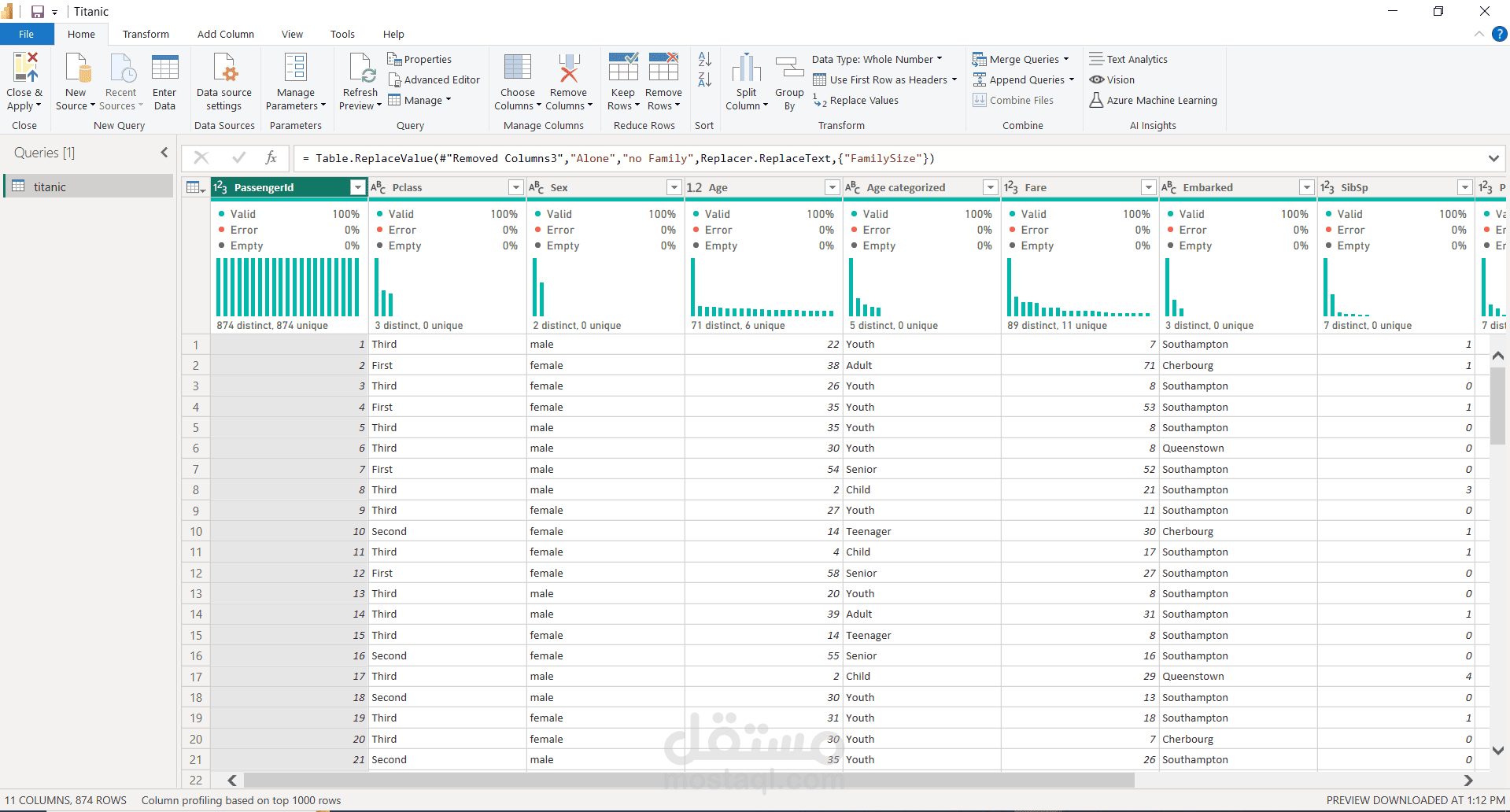Click the Enter Data icon

[164, 68]
